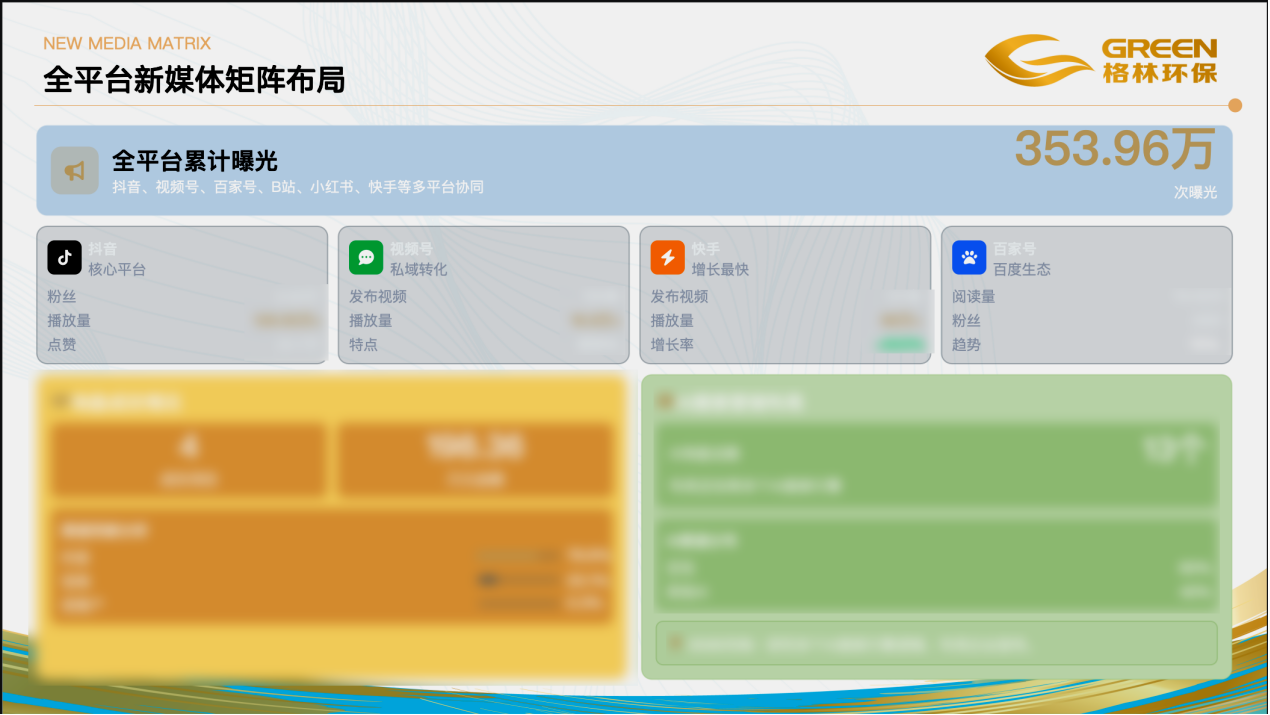This screenshot has height=715, width=1270.
Task: Click the NEW MEDIA MATRIX subtitle text
Action: (x=127, y=43)
